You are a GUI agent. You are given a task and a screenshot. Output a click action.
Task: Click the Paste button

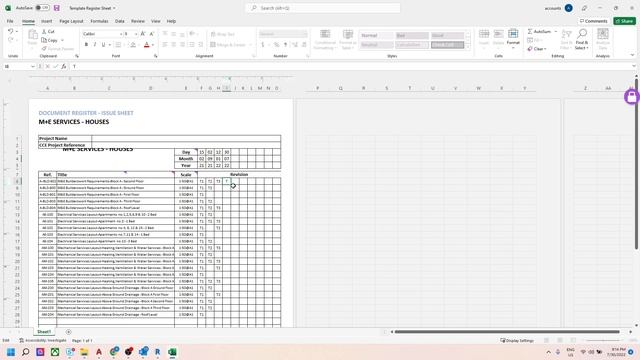[x=32, y=39]
